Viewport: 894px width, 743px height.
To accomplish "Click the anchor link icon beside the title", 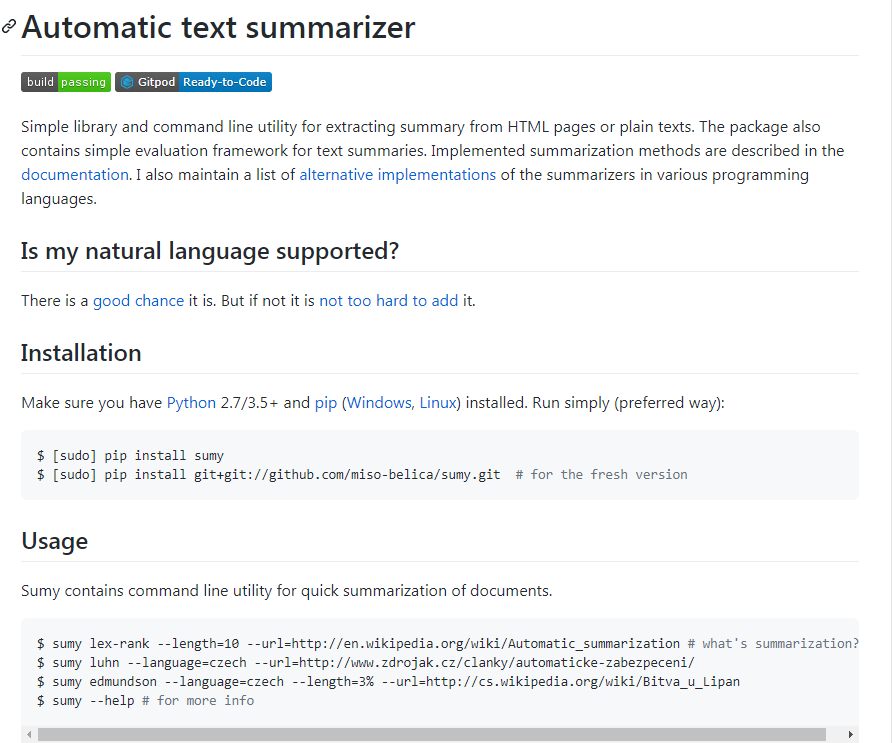I will coord(9,27).
